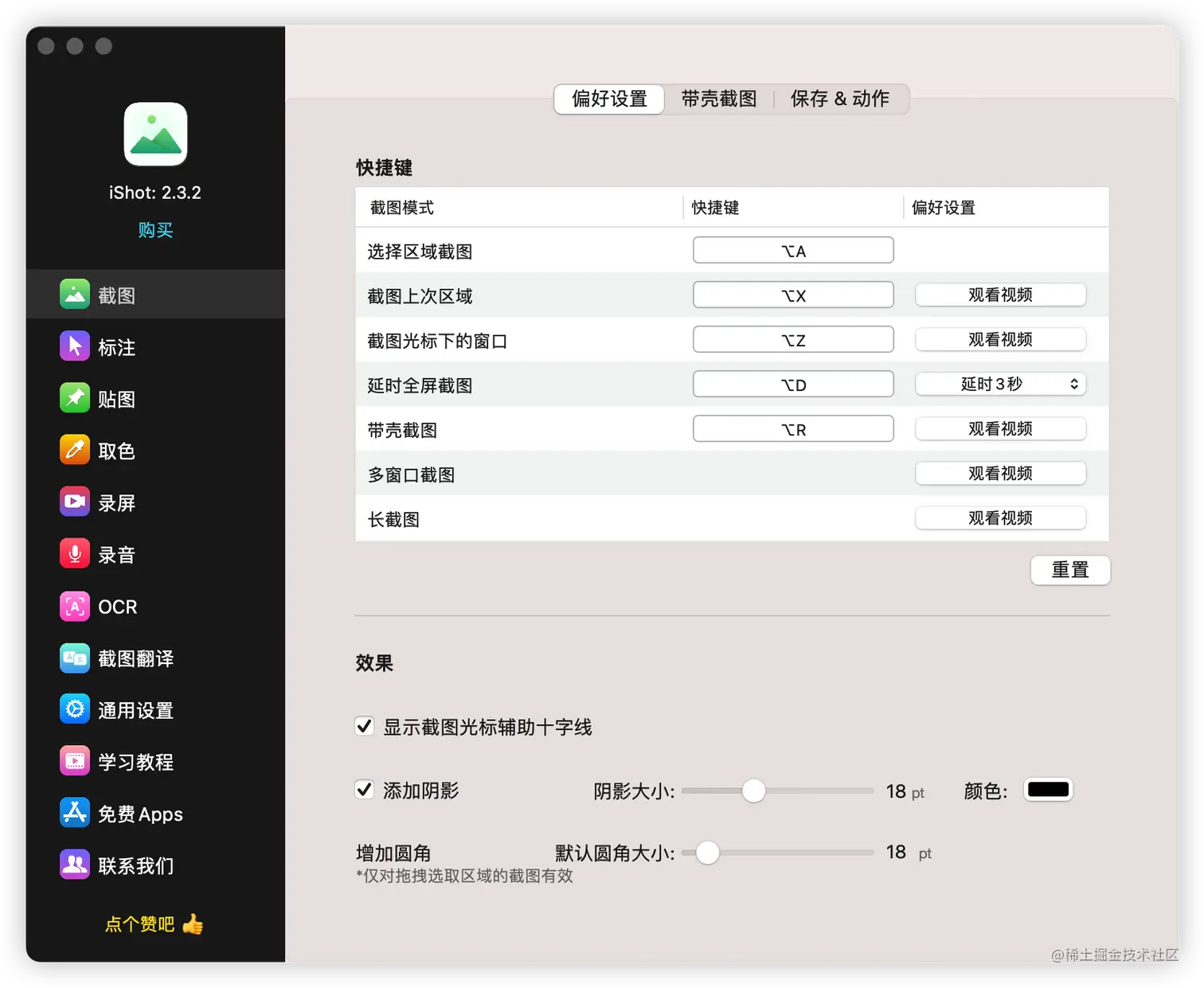Watch video for 带壳截图 row
This screenshot has width=1204, height=988.
[x=1000, y=429]
